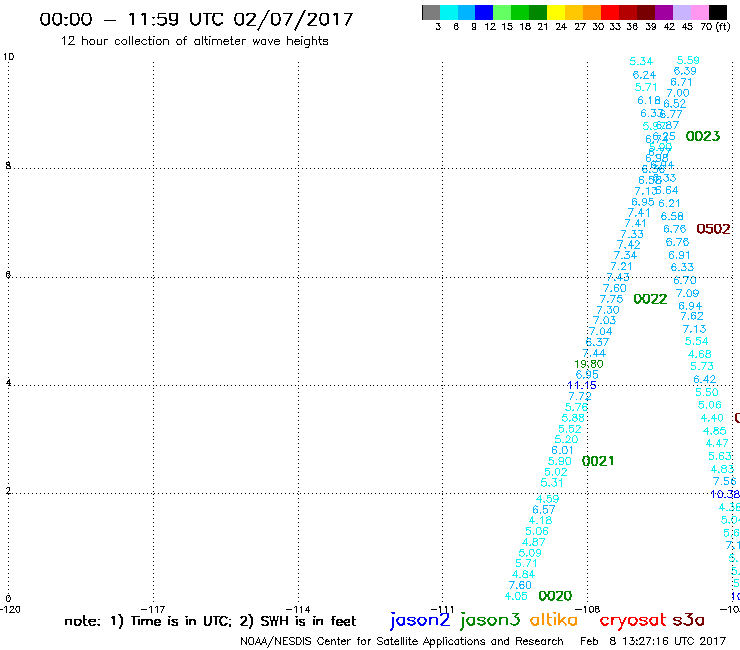
Task: Click the 6.37 wave height value
Action: click(x=597, y=342)
